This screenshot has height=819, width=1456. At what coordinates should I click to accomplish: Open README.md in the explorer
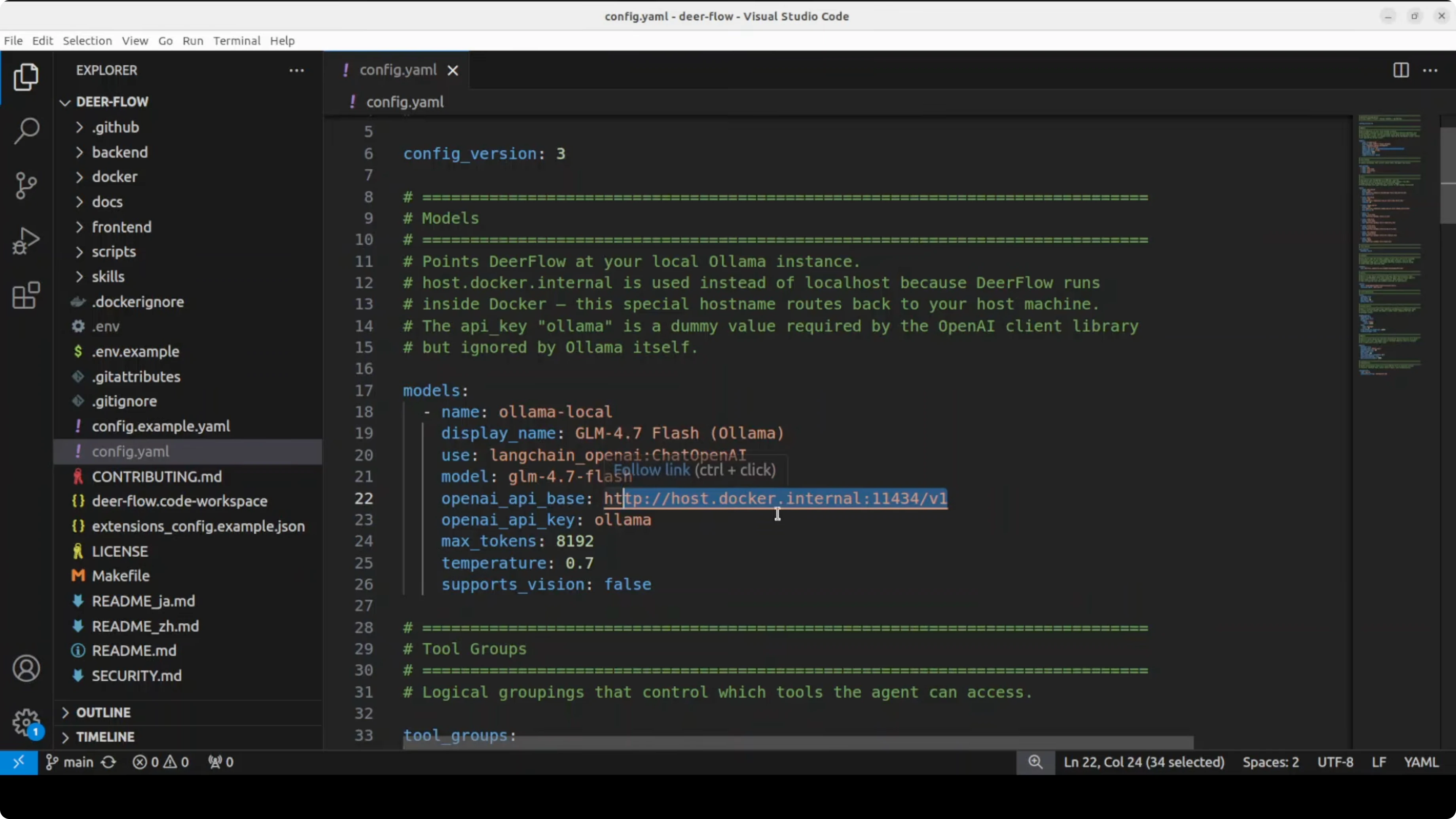click(134, 650)
